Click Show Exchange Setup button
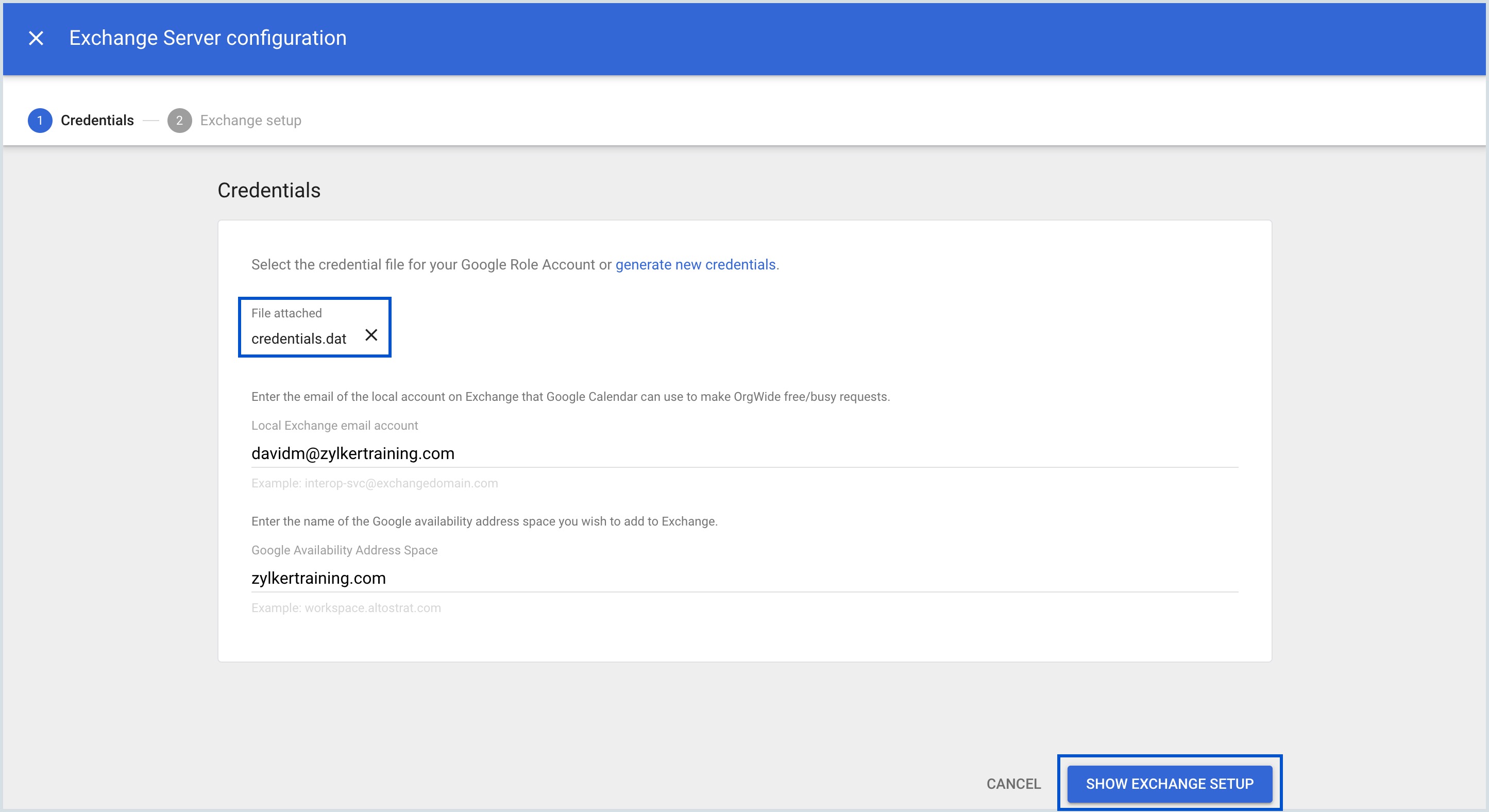 point(1170,784)
